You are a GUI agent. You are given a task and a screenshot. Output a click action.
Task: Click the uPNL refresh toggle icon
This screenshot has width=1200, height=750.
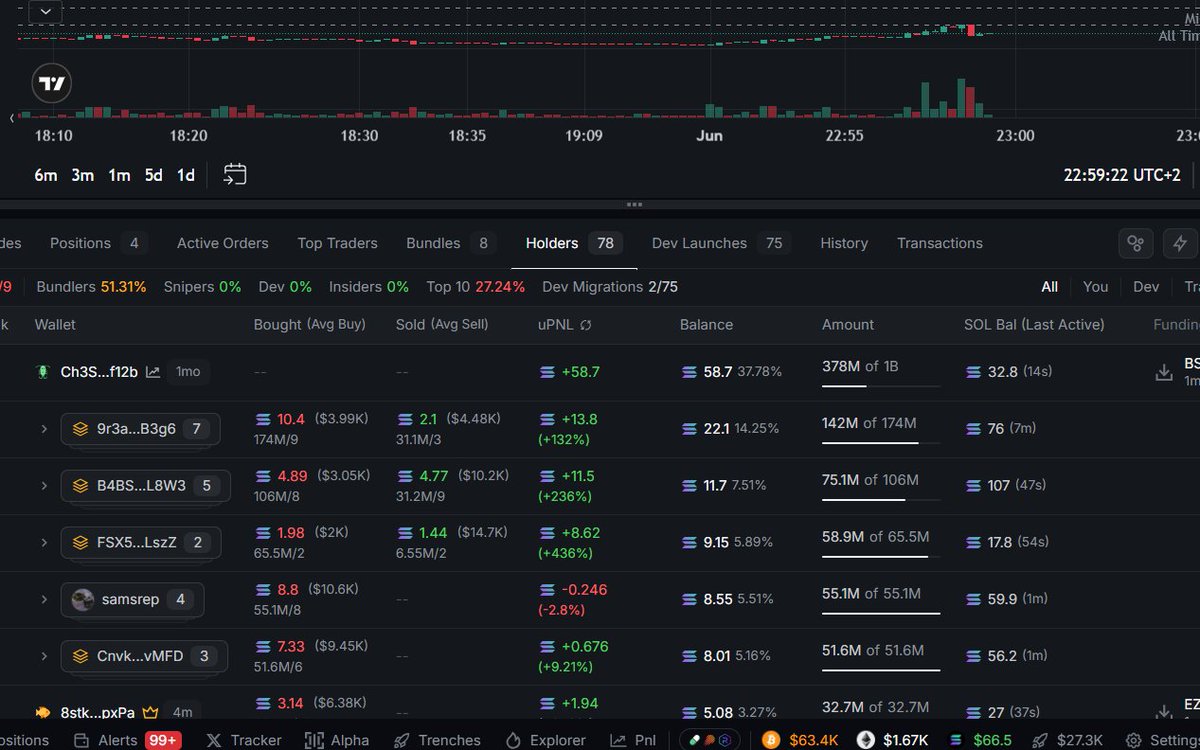tap(586, 325)
